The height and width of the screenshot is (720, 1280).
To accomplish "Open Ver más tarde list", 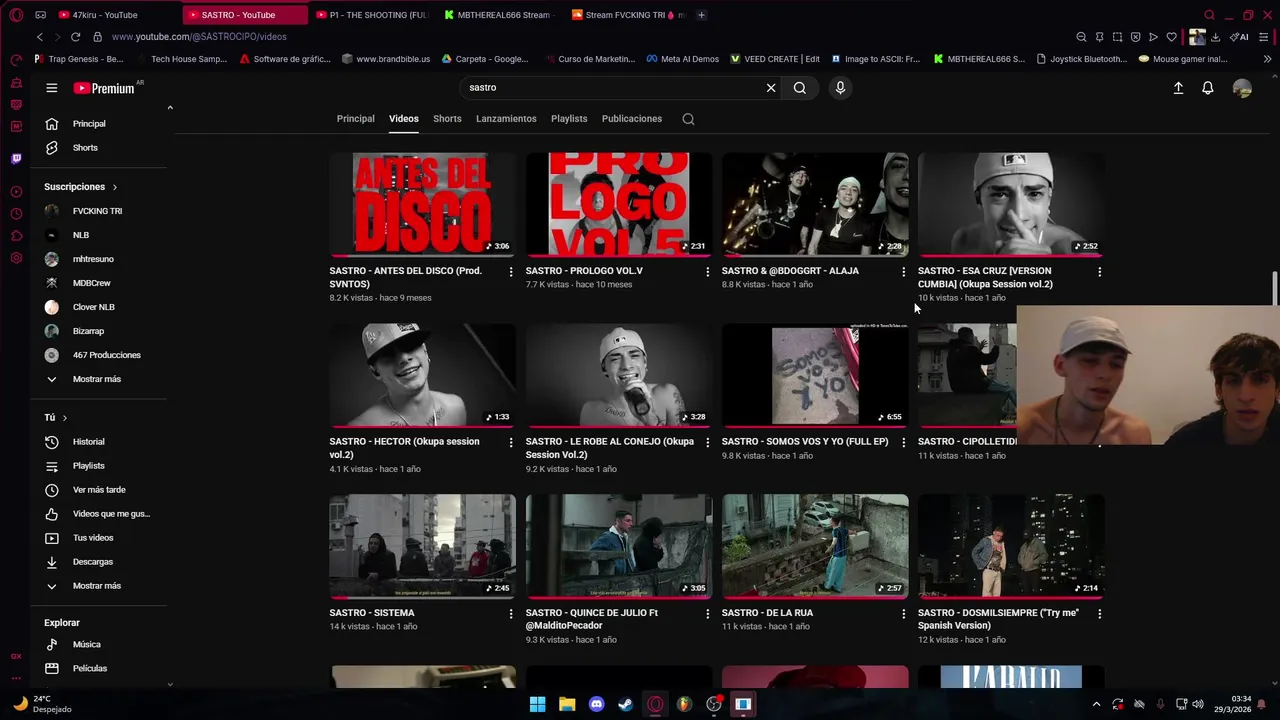I will [x=99, y=490].
